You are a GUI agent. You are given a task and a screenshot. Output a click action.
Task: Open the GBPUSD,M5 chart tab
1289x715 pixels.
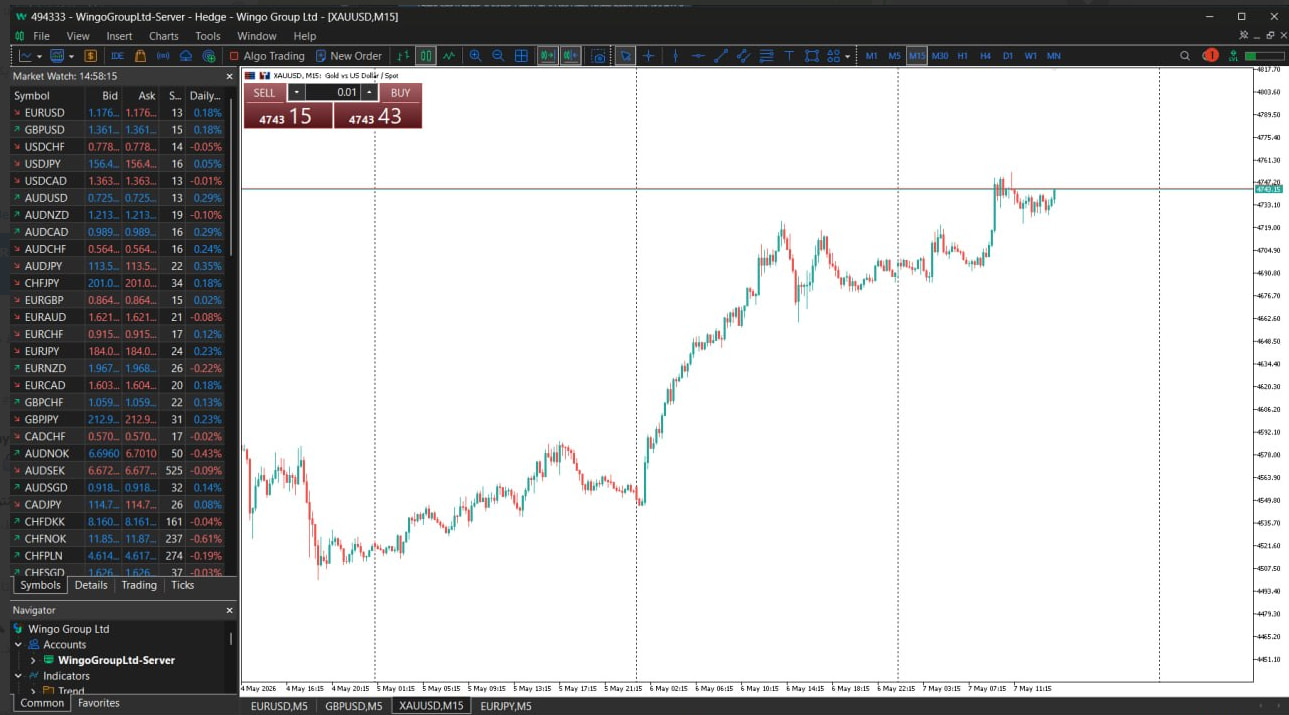pyautogui.click(x=354, y=706)
